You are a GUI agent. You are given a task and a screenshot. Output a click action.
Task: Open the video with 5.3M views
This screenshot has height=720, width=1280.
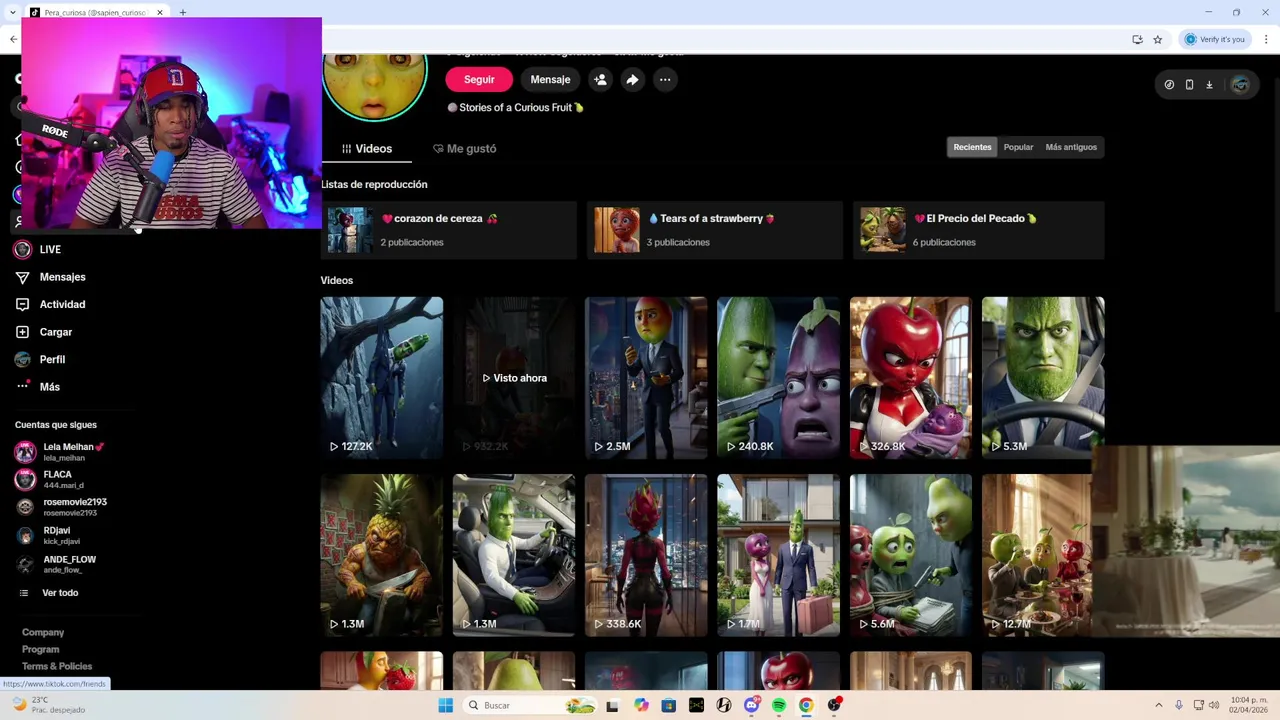(1043, 378)
